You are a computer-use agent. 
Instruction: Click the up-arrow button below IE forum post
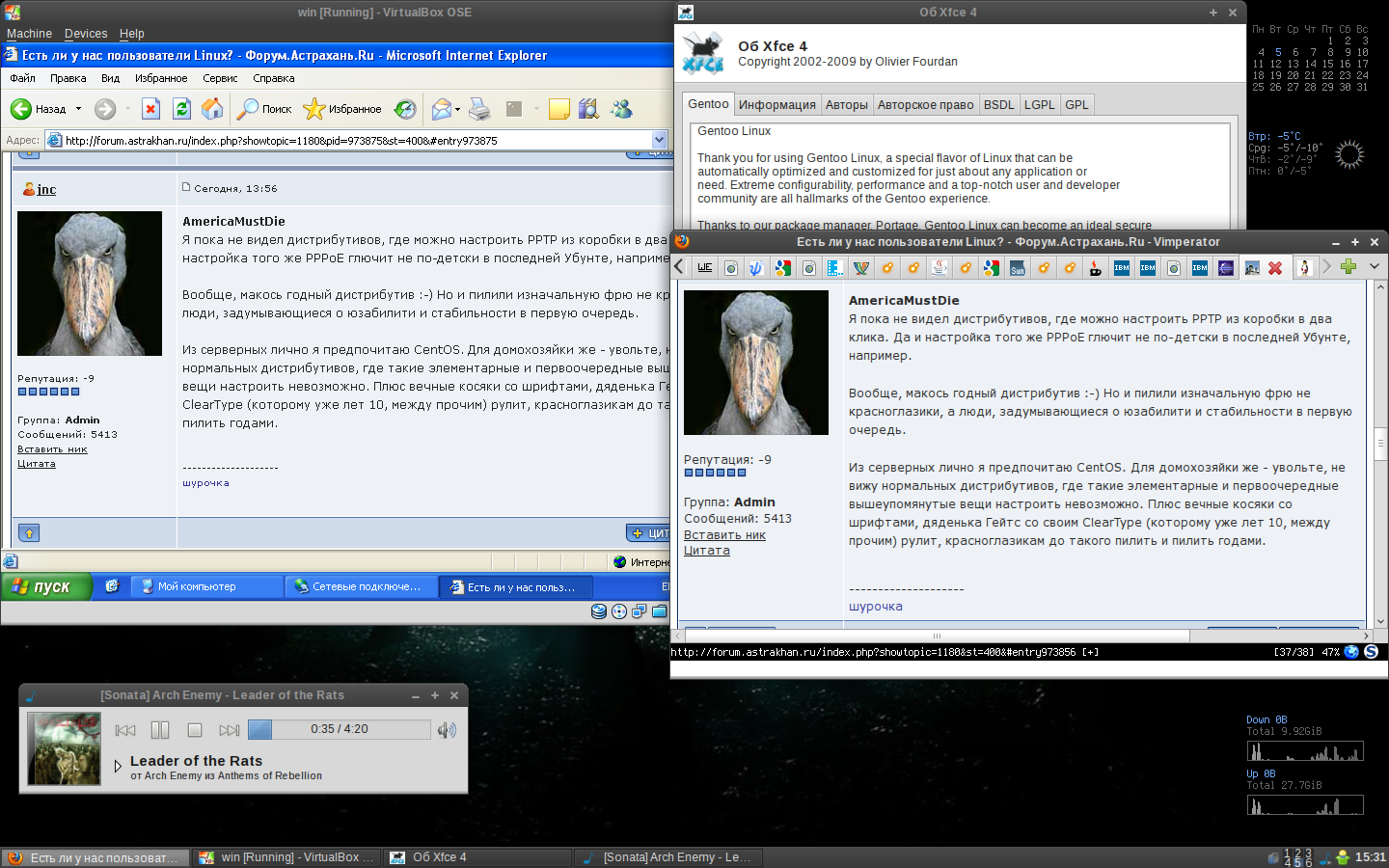coord(29,532)
